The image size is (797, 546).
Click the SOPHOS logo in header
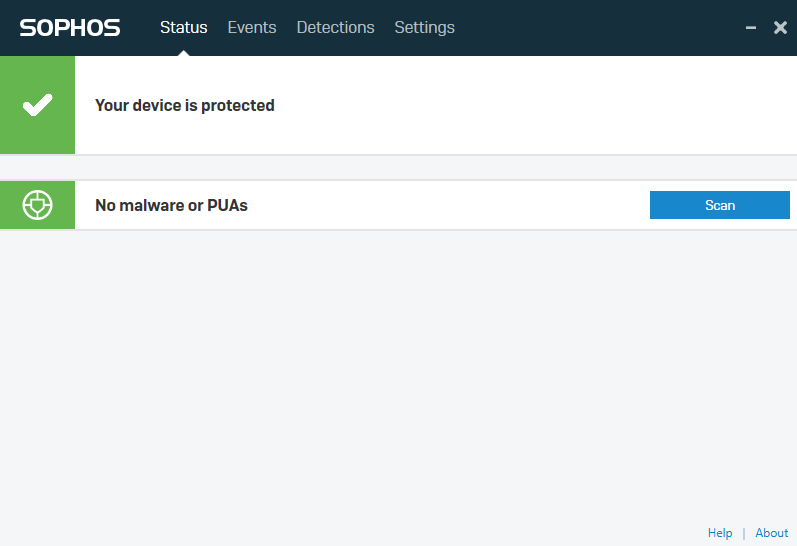pos(70,28)
